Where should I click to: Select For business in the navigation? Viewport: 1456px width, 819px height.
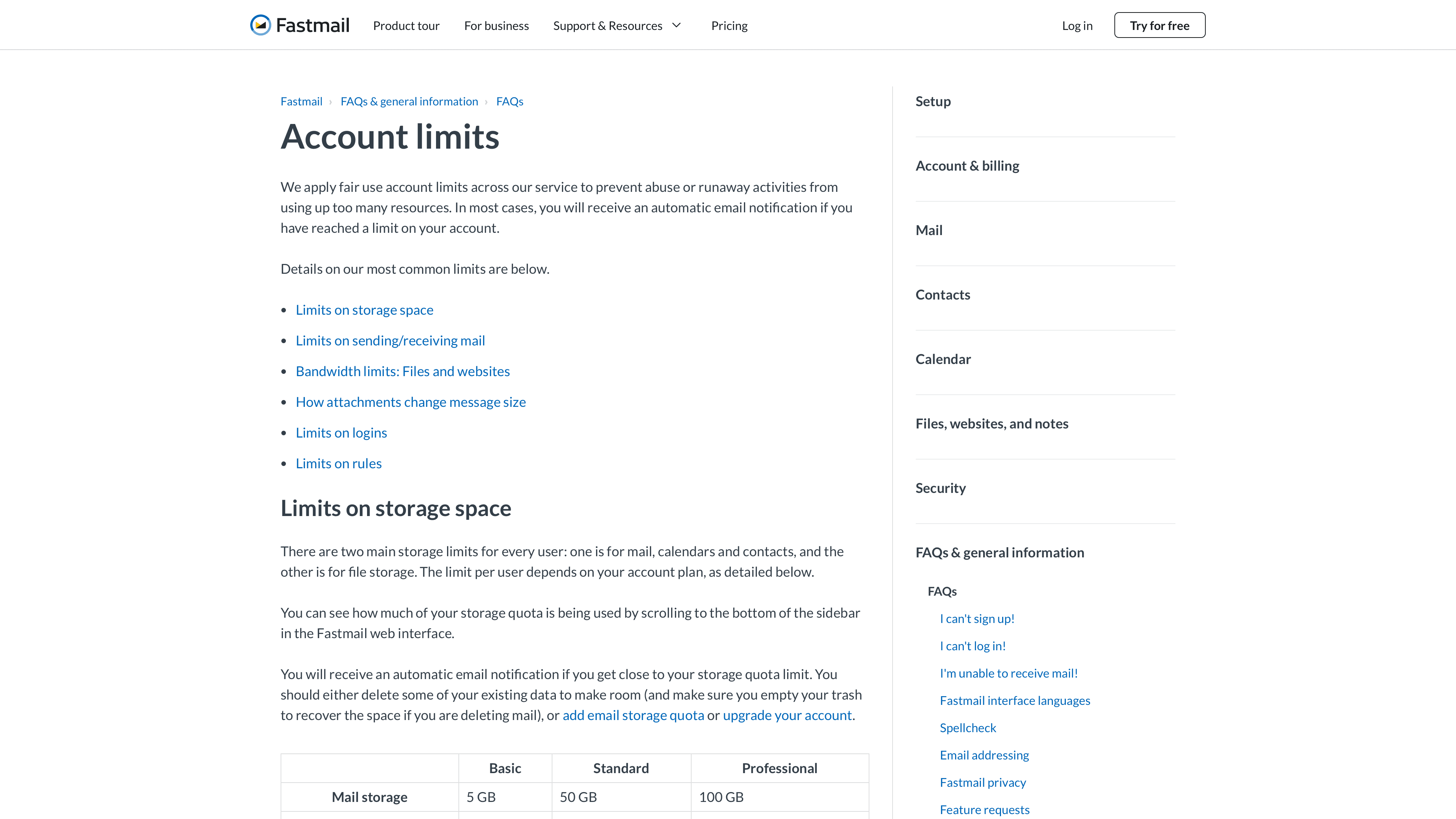[496, 25]
